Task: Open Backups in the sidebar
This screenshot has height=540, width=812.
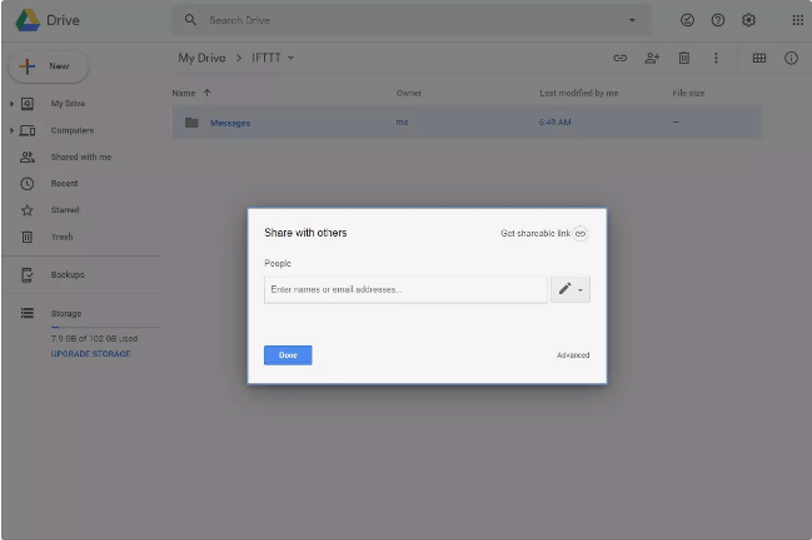Action: click(67, 274)
